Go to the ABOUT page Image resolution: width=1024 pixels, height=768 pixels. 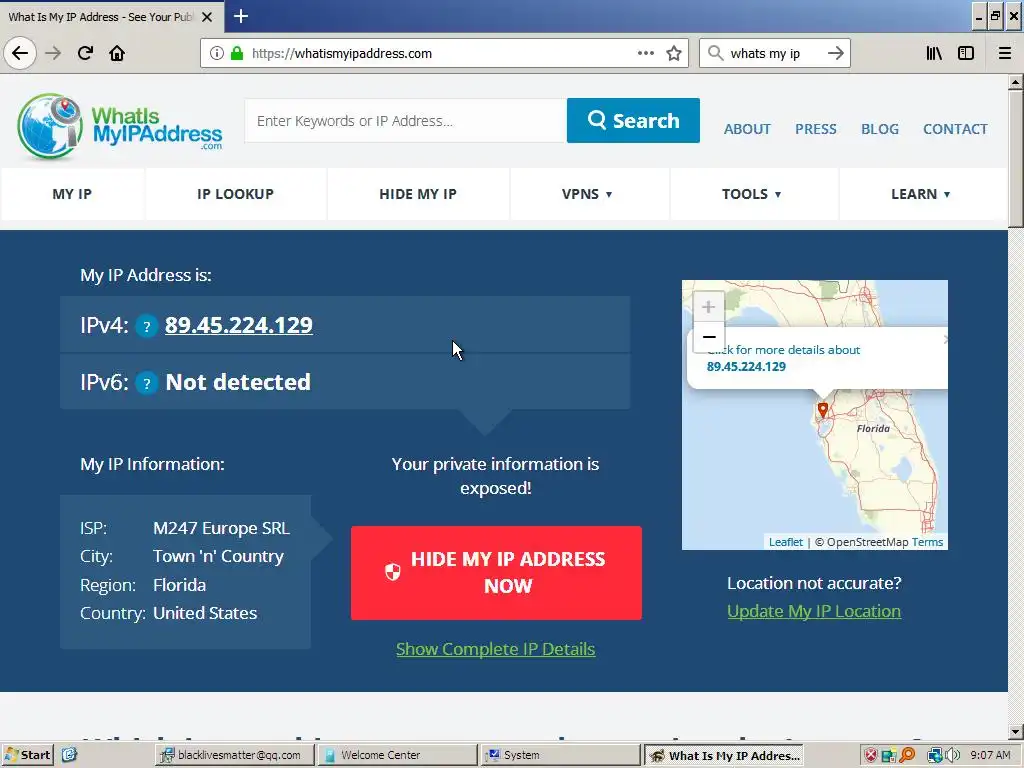click(x=747, y=129)
